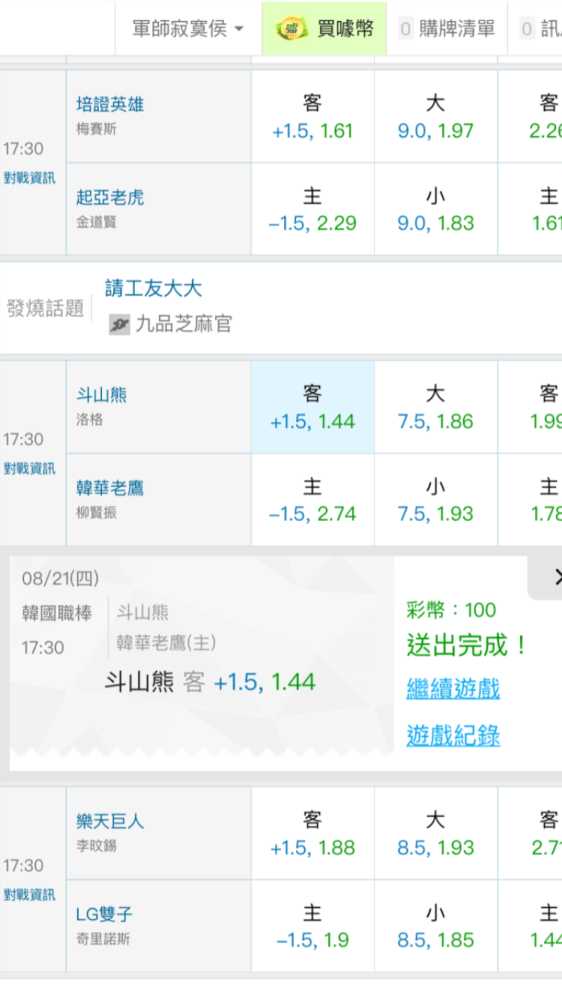The width and height of the screenshot is (562, 1000).
Task: Click the 送出完成！ confirmation text
Action: 467,645
